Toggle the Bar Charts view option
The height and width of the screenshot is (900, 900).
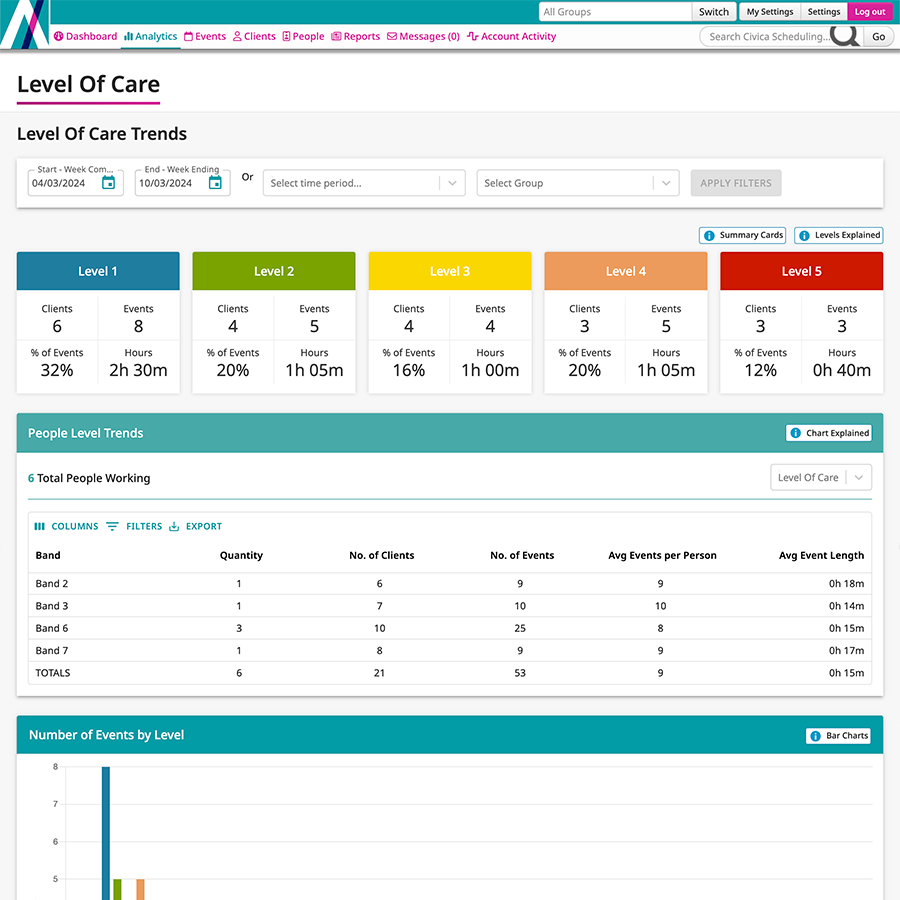coord(838,735)
